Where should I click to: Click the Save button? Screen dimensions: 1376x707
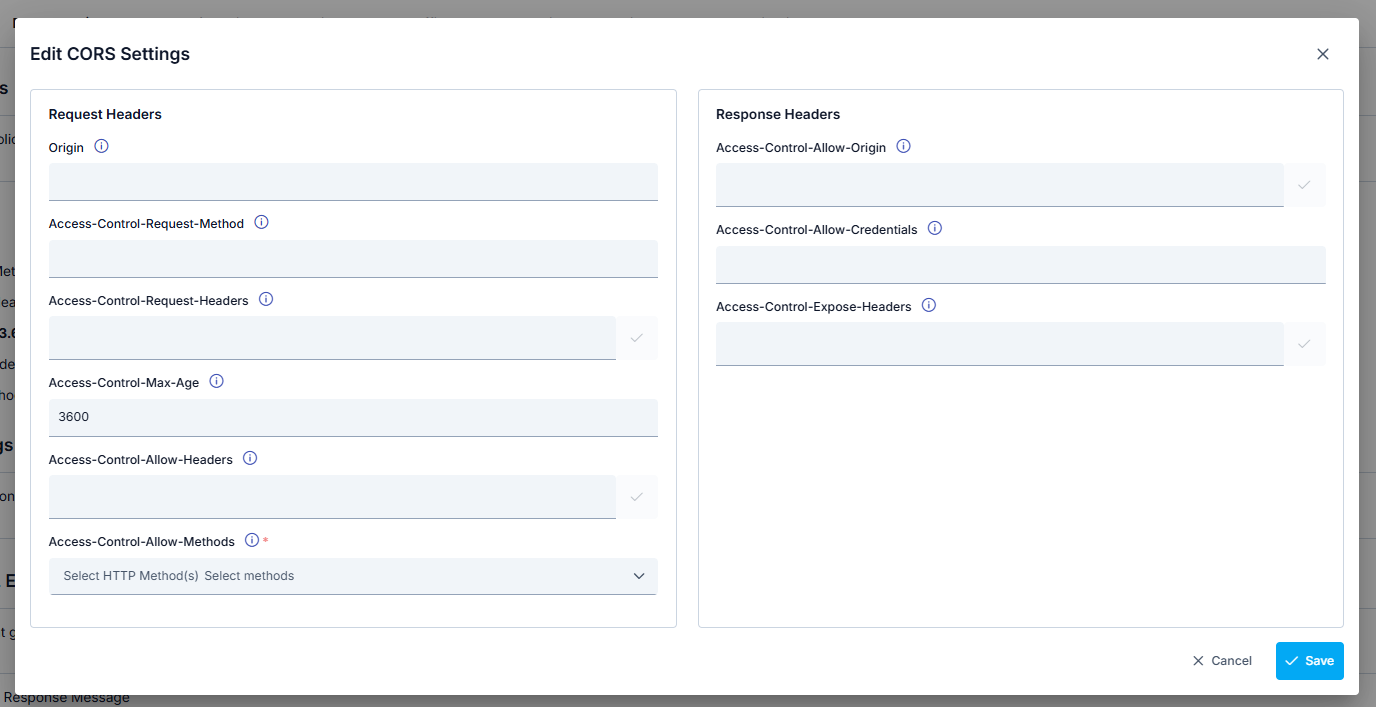pos(1309,661)
